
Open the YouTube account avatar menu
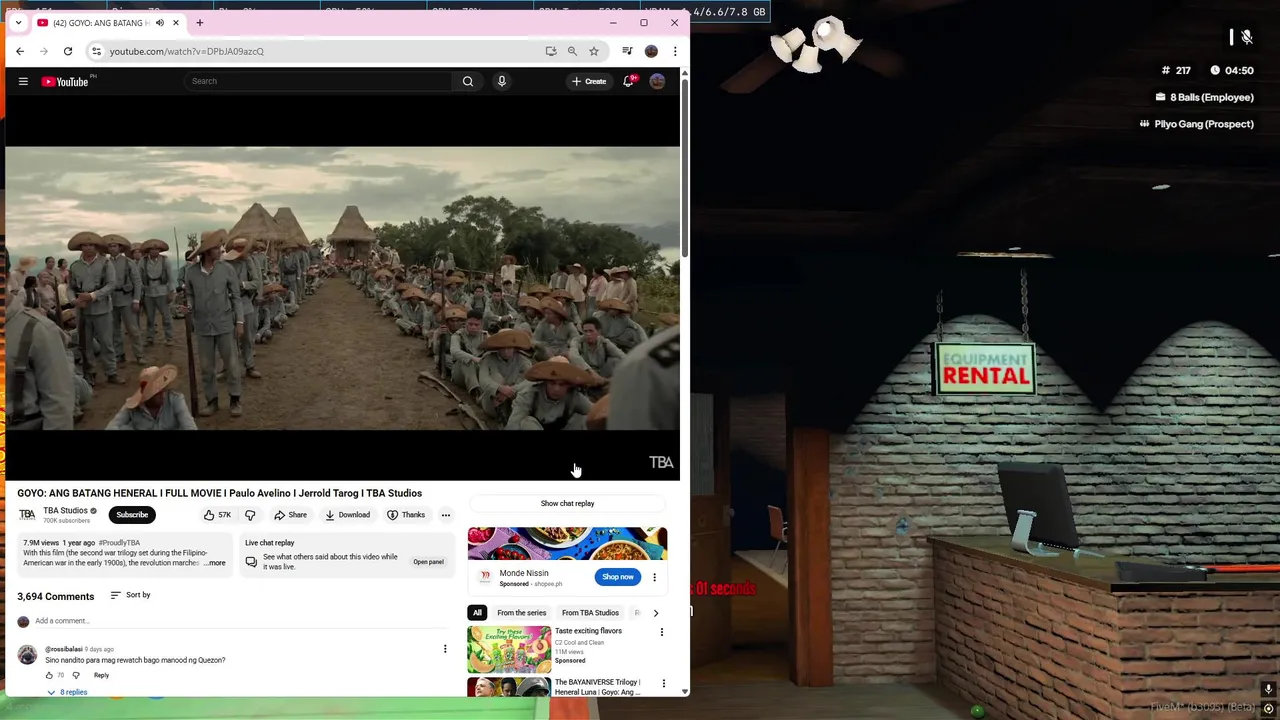[657, 81]
